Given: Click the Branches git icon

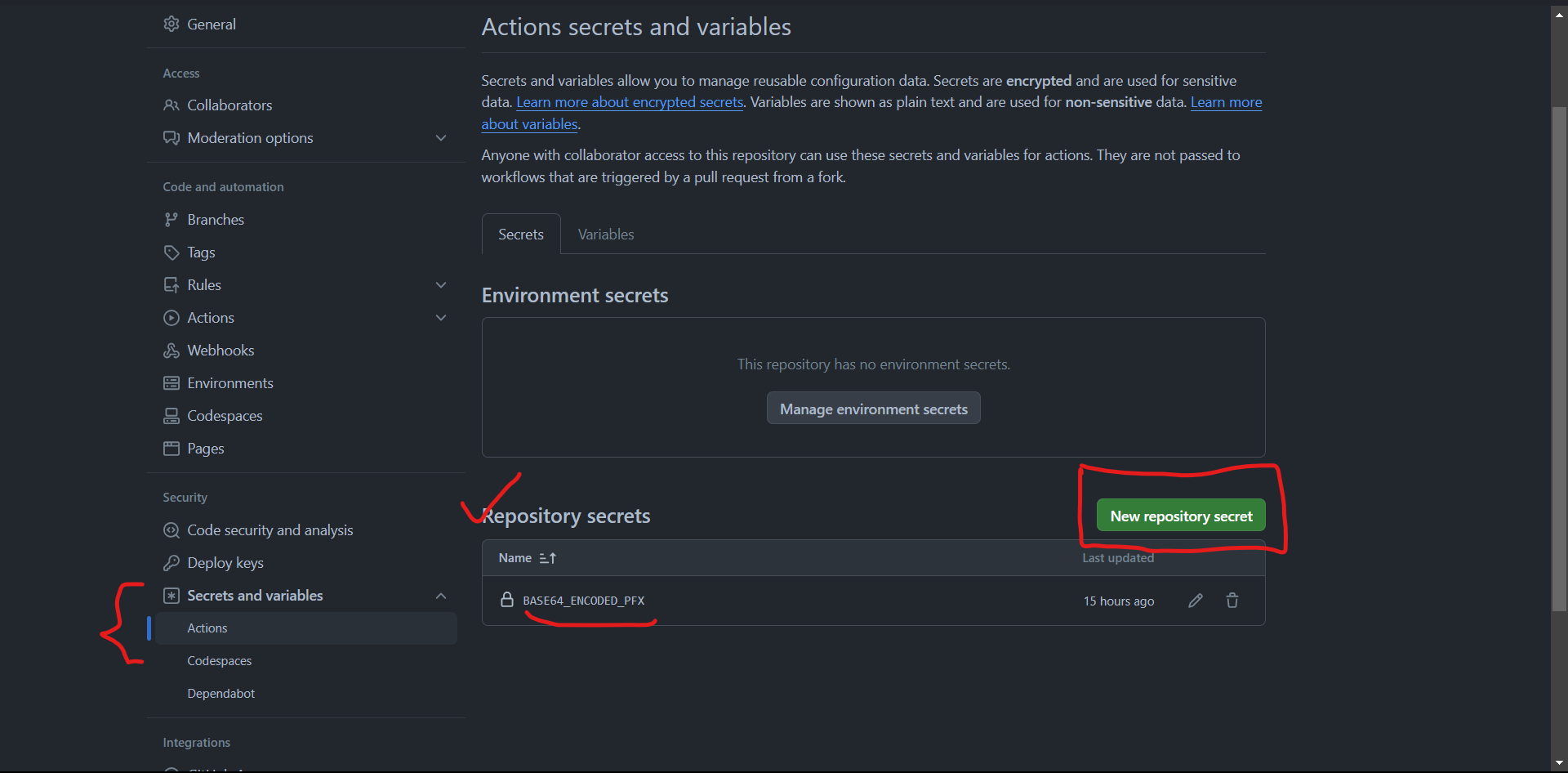Looking at the screenshot, I should (171, 220).
